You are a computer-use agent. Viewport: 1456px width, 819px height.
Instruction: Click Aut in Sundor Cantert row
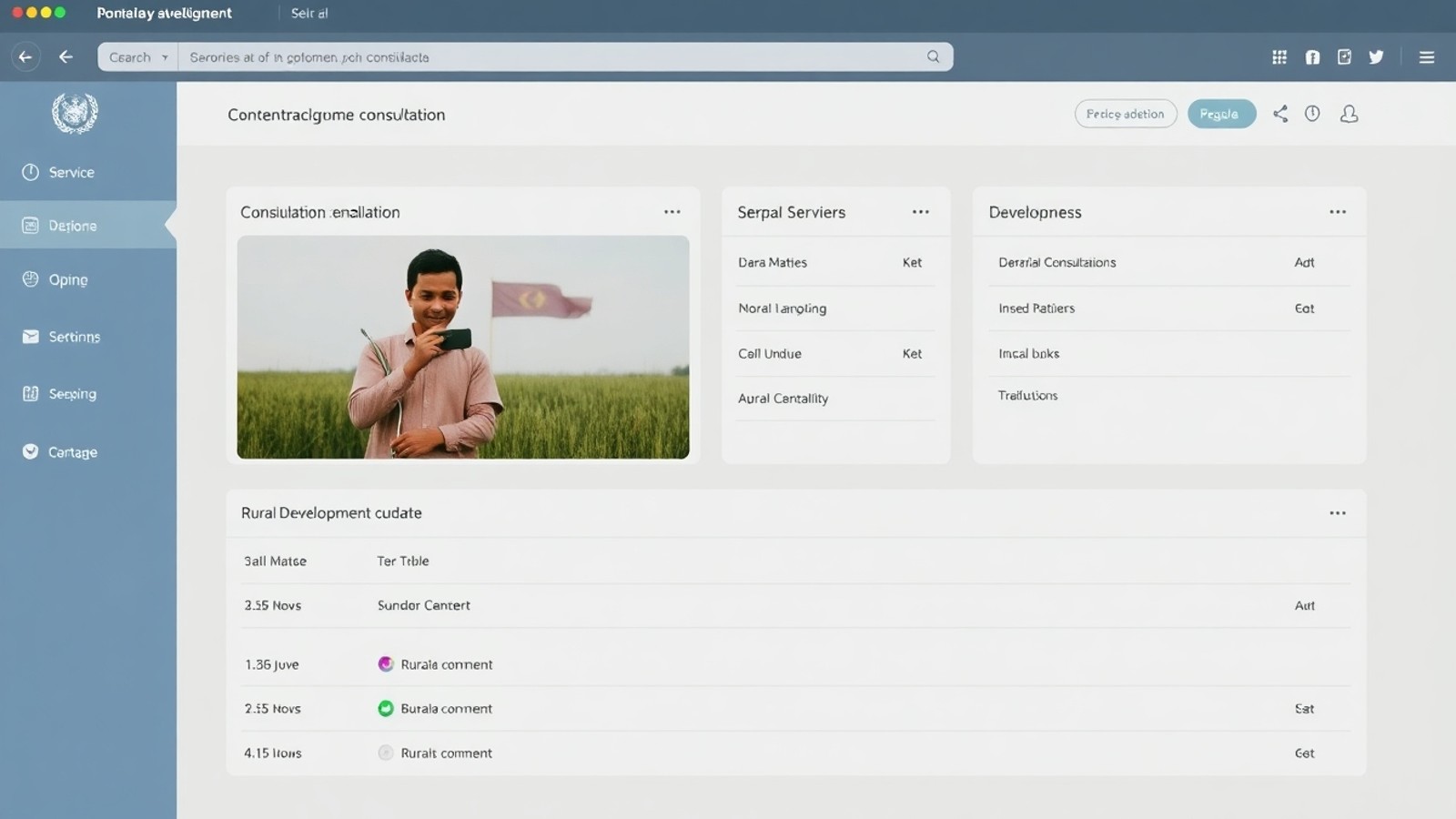[x=1304, y=605]
